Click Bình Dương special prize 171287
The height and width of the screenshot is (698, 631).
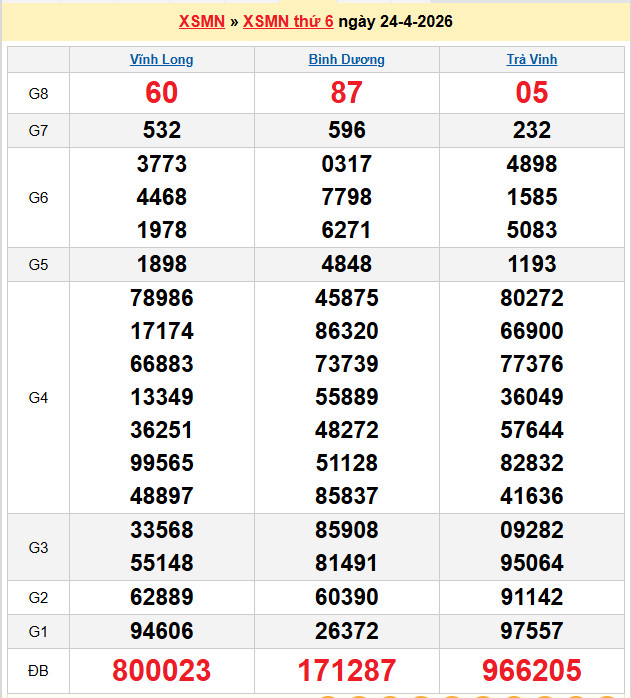[x=346, y=670]
